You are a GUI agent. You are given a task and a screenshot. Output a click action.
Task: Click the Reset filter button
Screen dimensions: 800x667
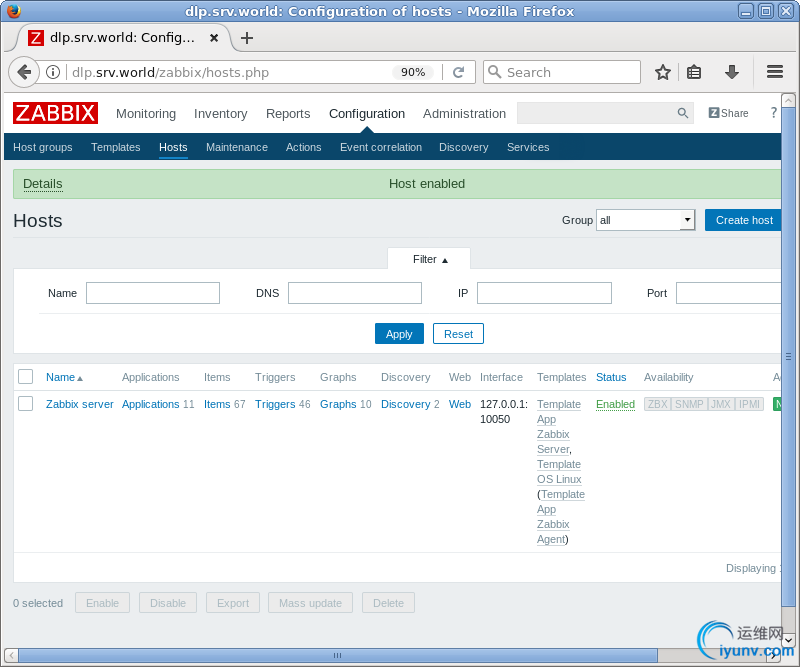tap(458, 334)
